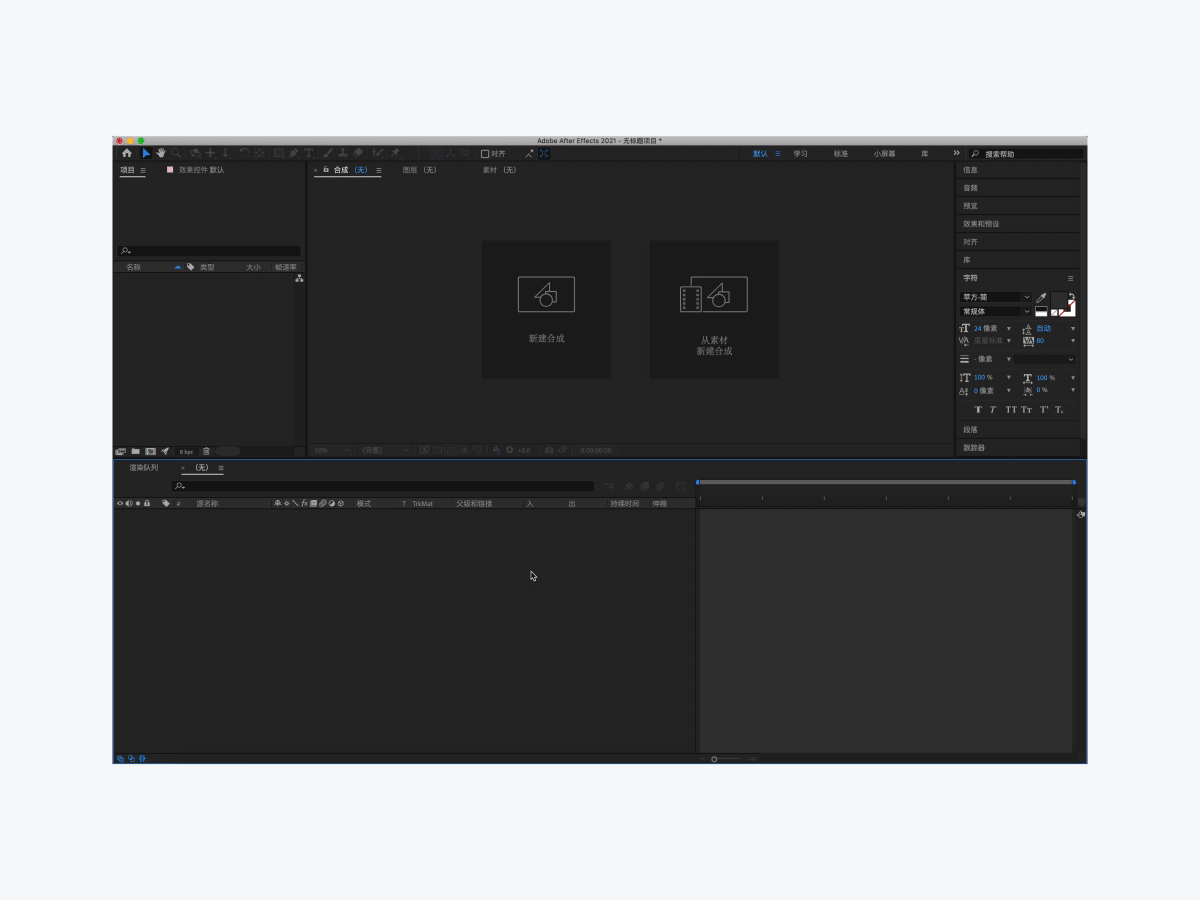1200x900 pixels.
Task: Toggle the In/Out/Duration/Stretch panes icon
Action: (142, 758)
